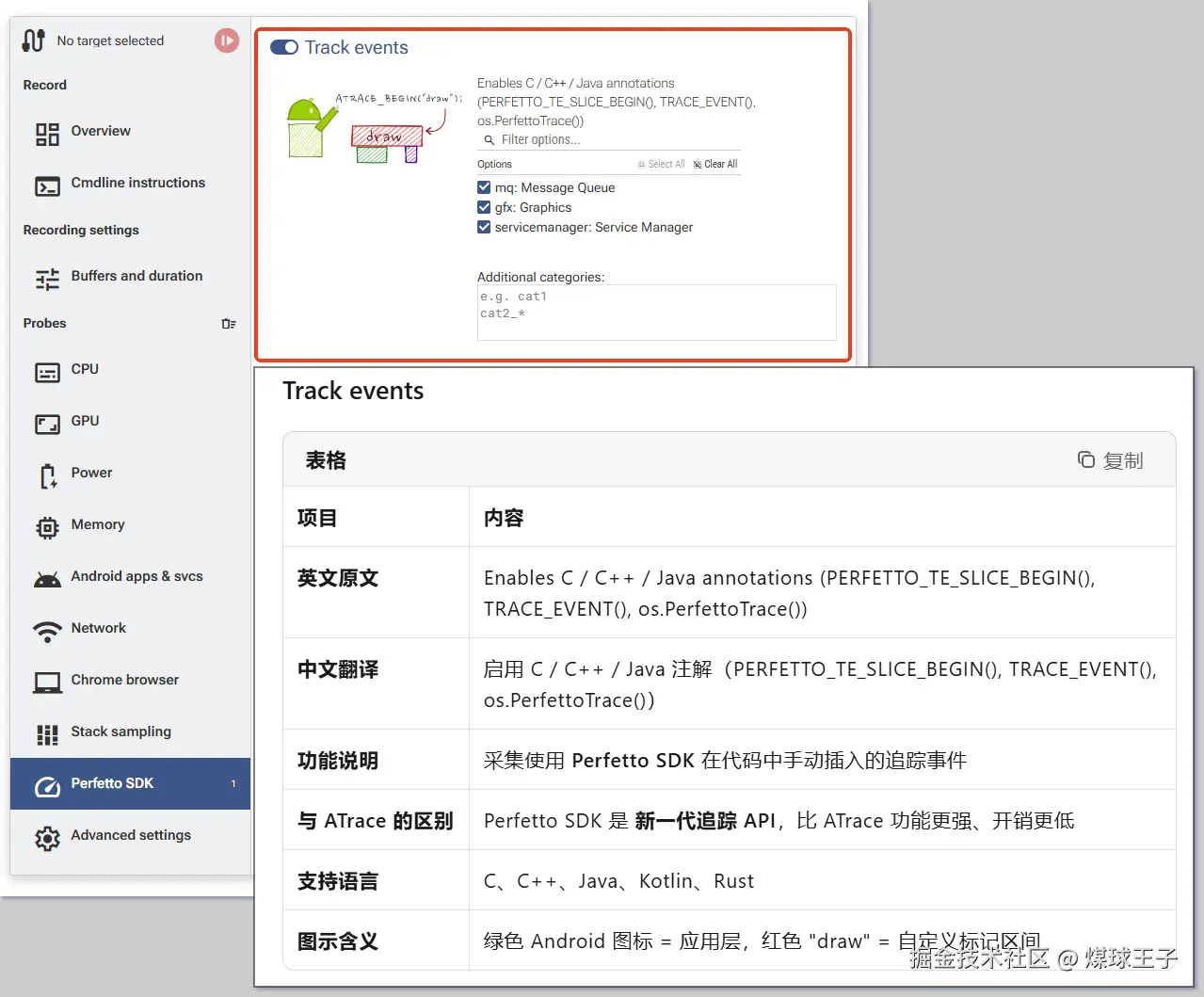This screenshot has height=997, width=1204.
Task: Click the Advanced settings gear icon
Action: coord(47,839)
